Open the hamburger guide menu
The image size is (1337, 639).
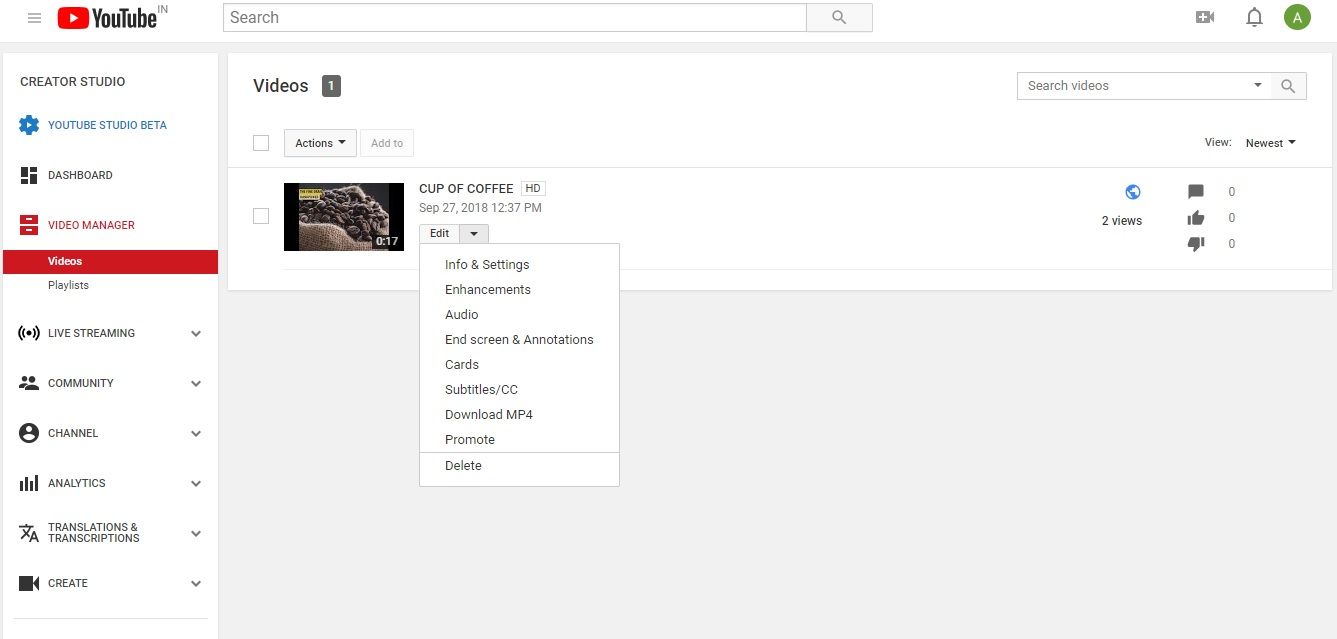[34, 18]
